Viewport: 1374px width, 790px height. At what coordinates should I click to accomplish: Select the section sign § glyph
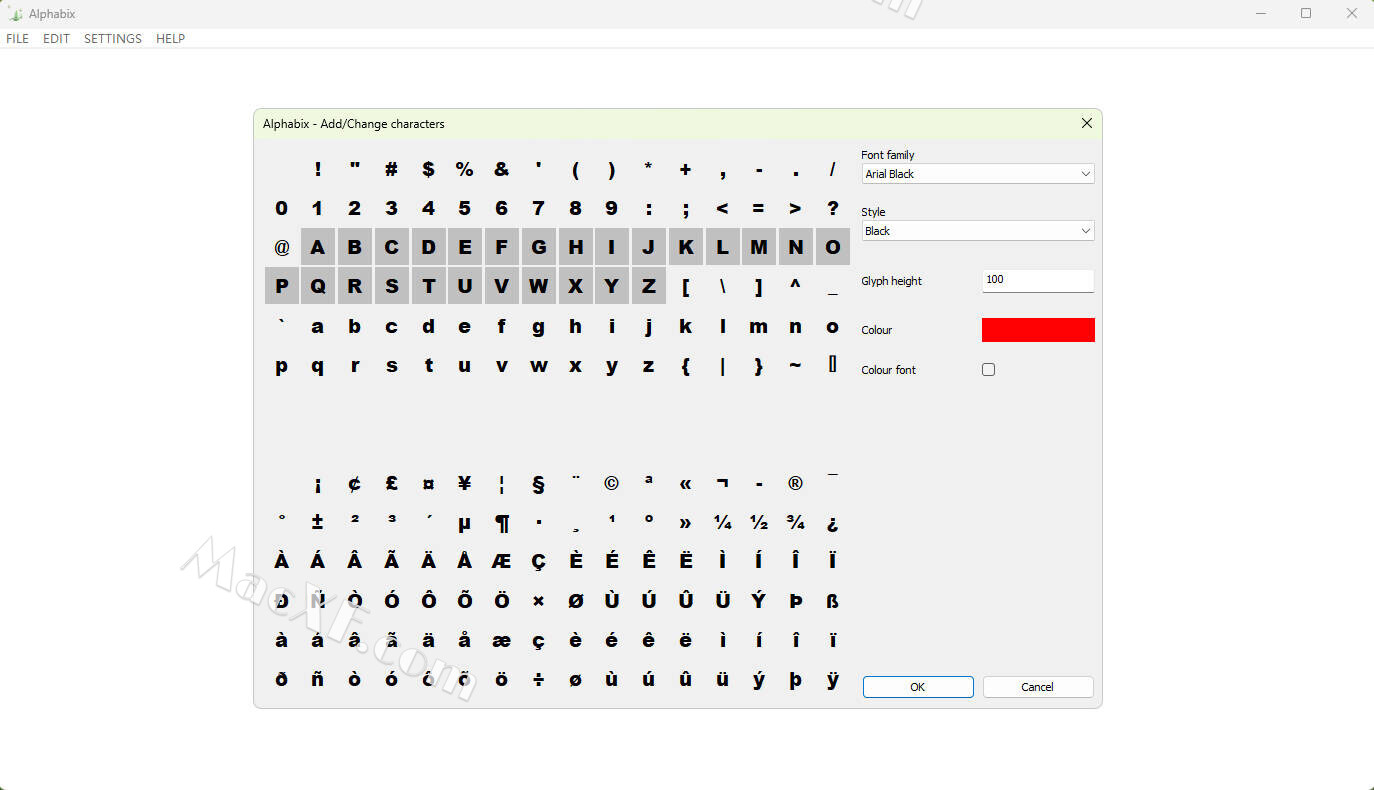click(x=538, y=483)
